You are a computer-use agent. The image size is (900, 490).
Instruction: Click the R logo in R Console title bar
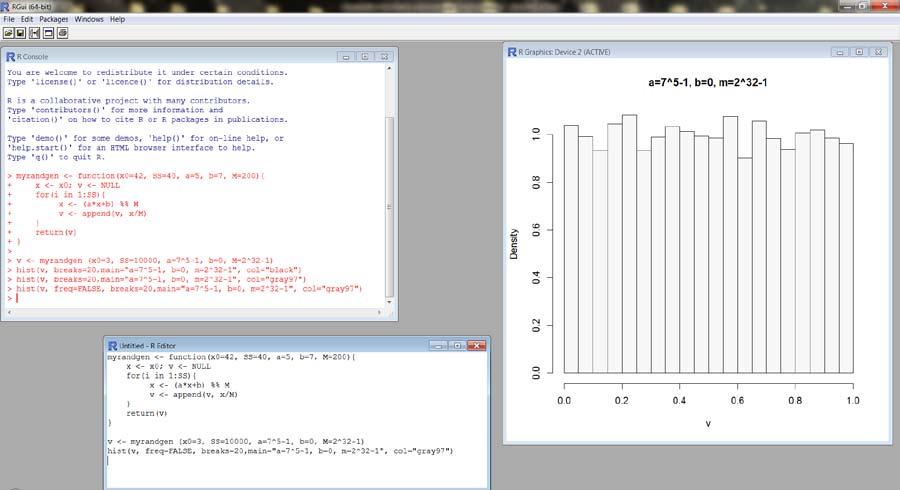10,56
